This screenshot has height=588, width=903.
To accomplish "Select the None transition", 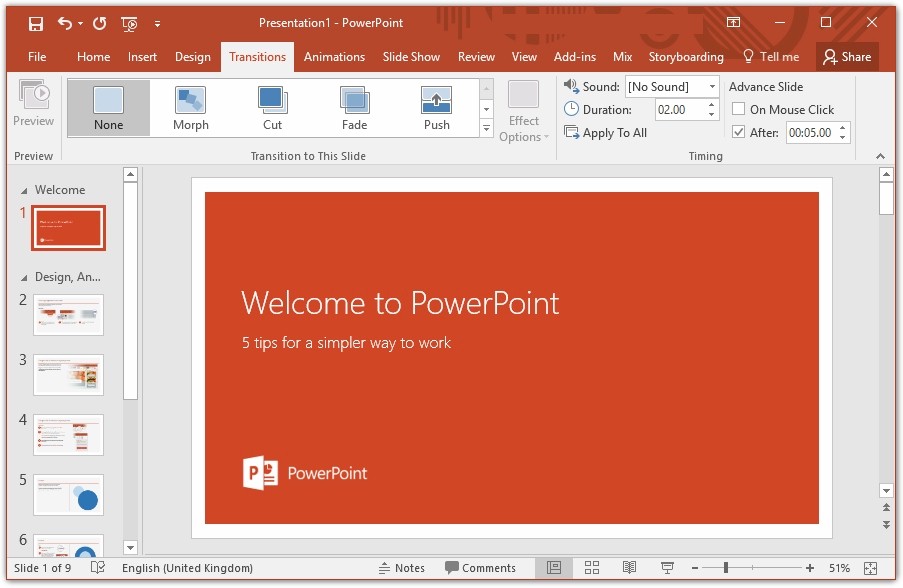I will pos(109,108).
